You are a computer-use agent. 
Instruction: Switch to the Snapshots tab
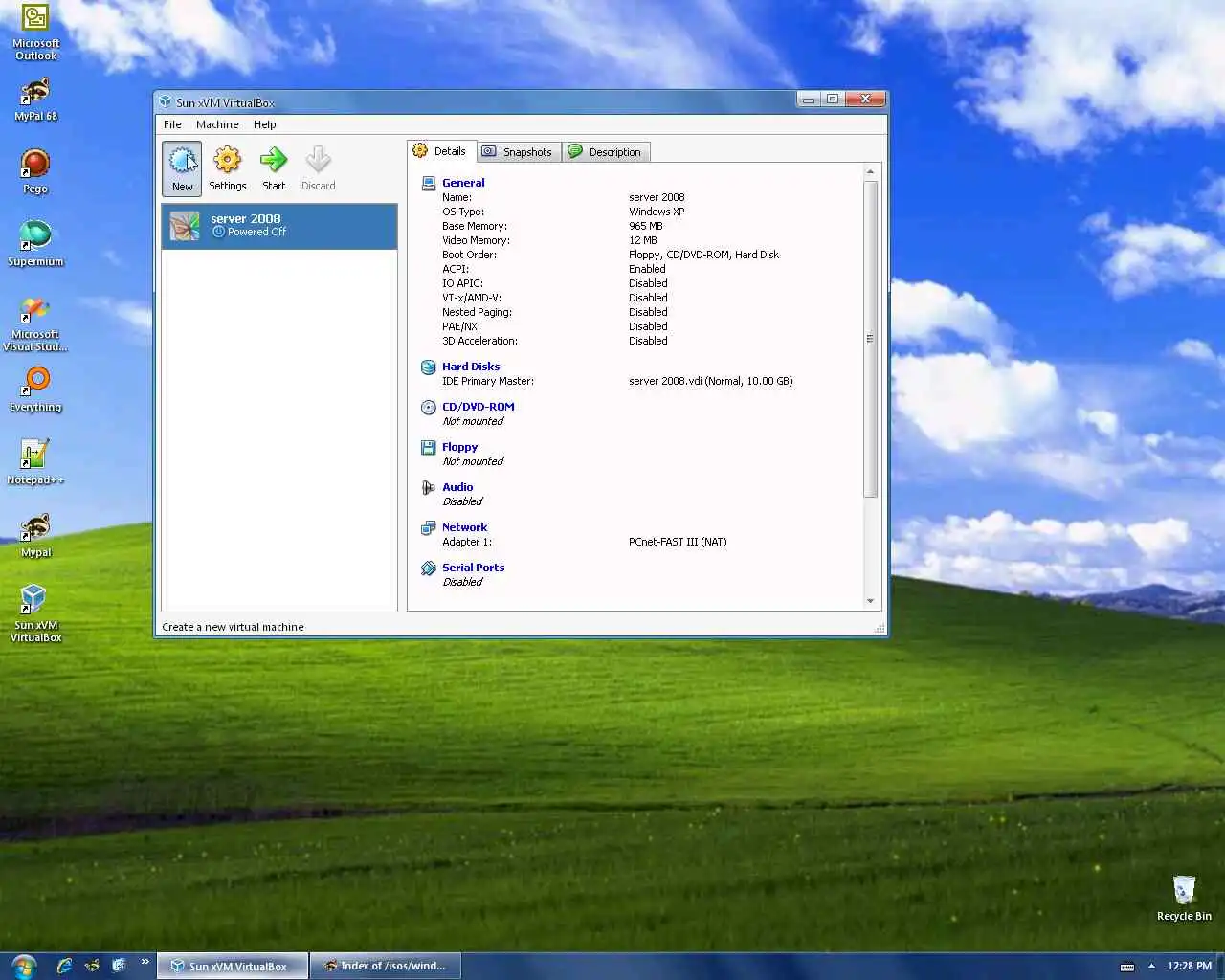click(518, 152)
